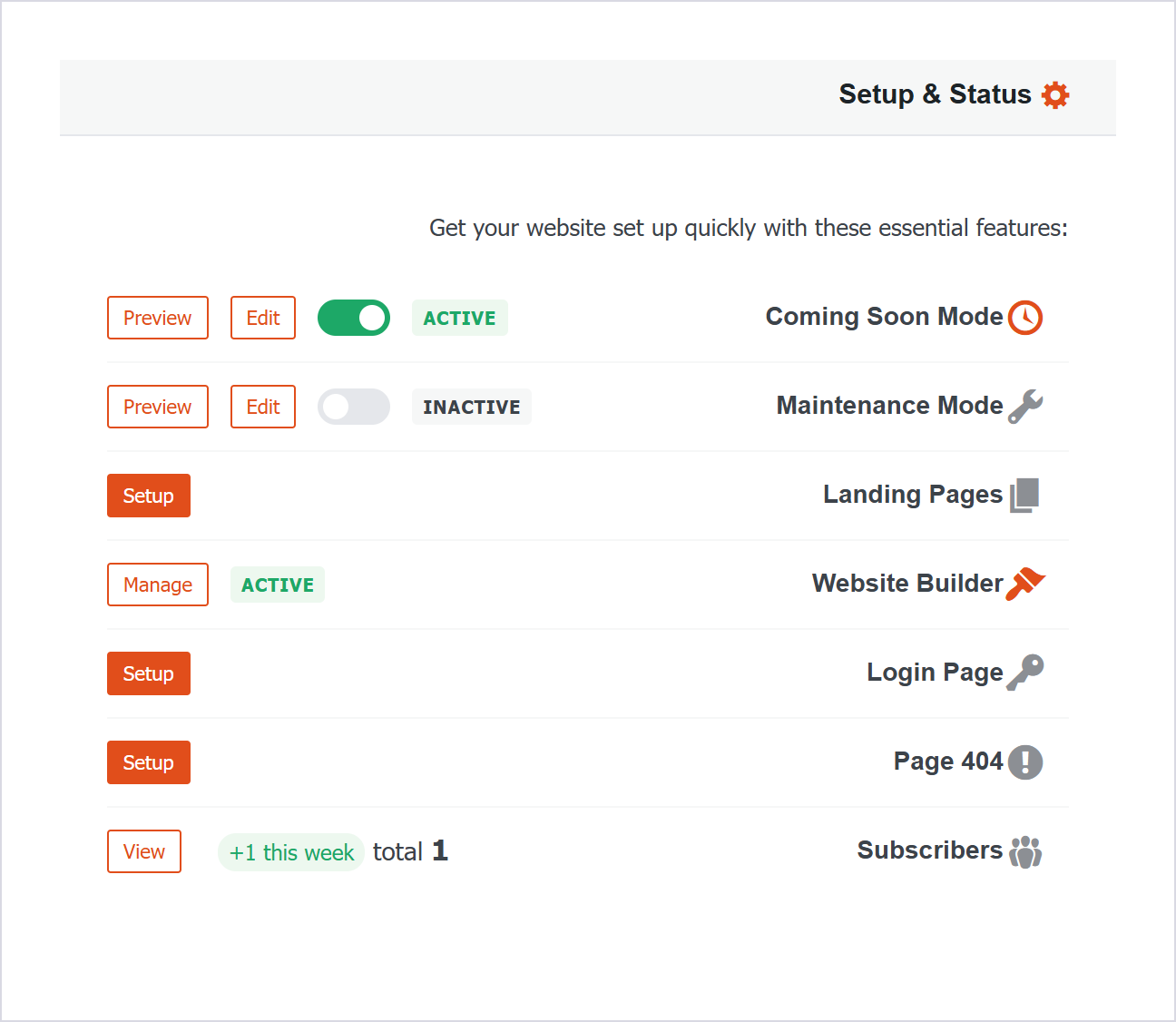Preview the Coming Soon Mode page
This screenshot has height=1022, width=1176.
[x=158, y=318]
